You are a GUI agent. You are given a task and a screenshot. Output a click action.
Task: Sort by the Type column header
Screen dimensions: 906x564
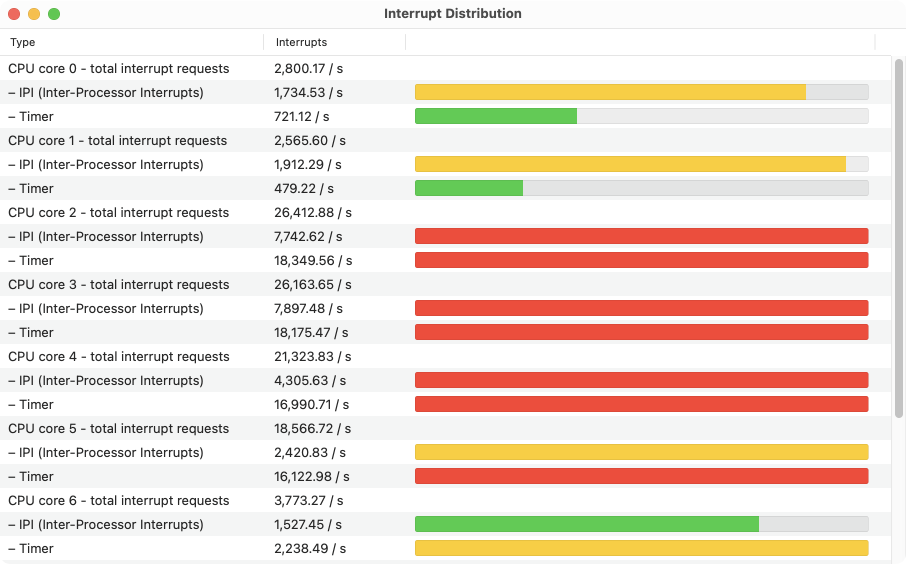click(x=132, y=42)
